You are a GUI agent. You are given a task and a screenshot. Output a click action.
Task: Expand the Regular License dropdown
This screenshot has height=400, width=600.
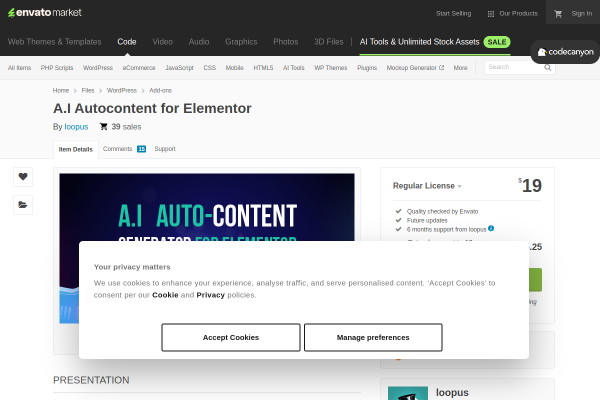427,186
